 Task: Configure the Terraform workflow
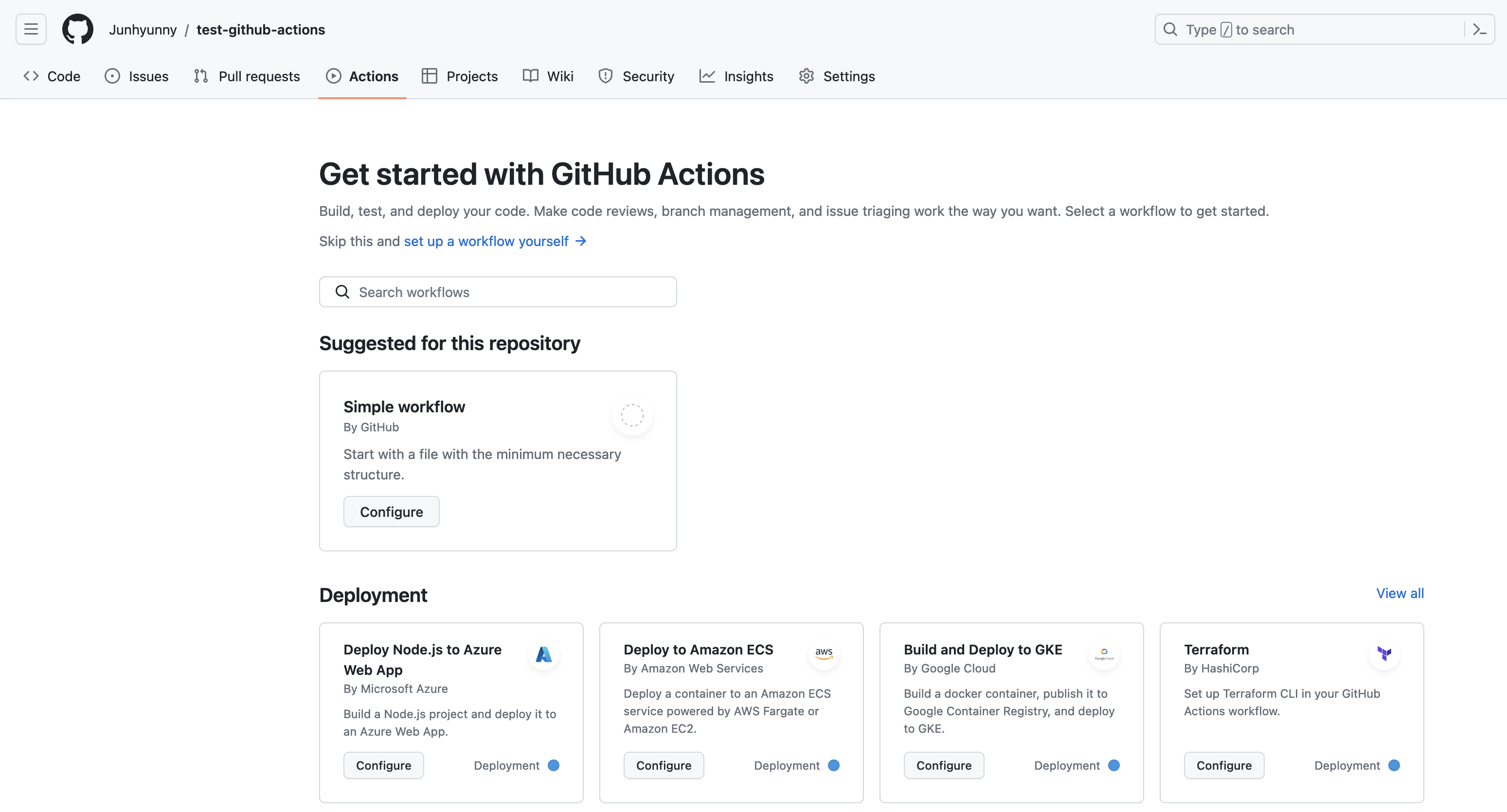click(1224, 765)
